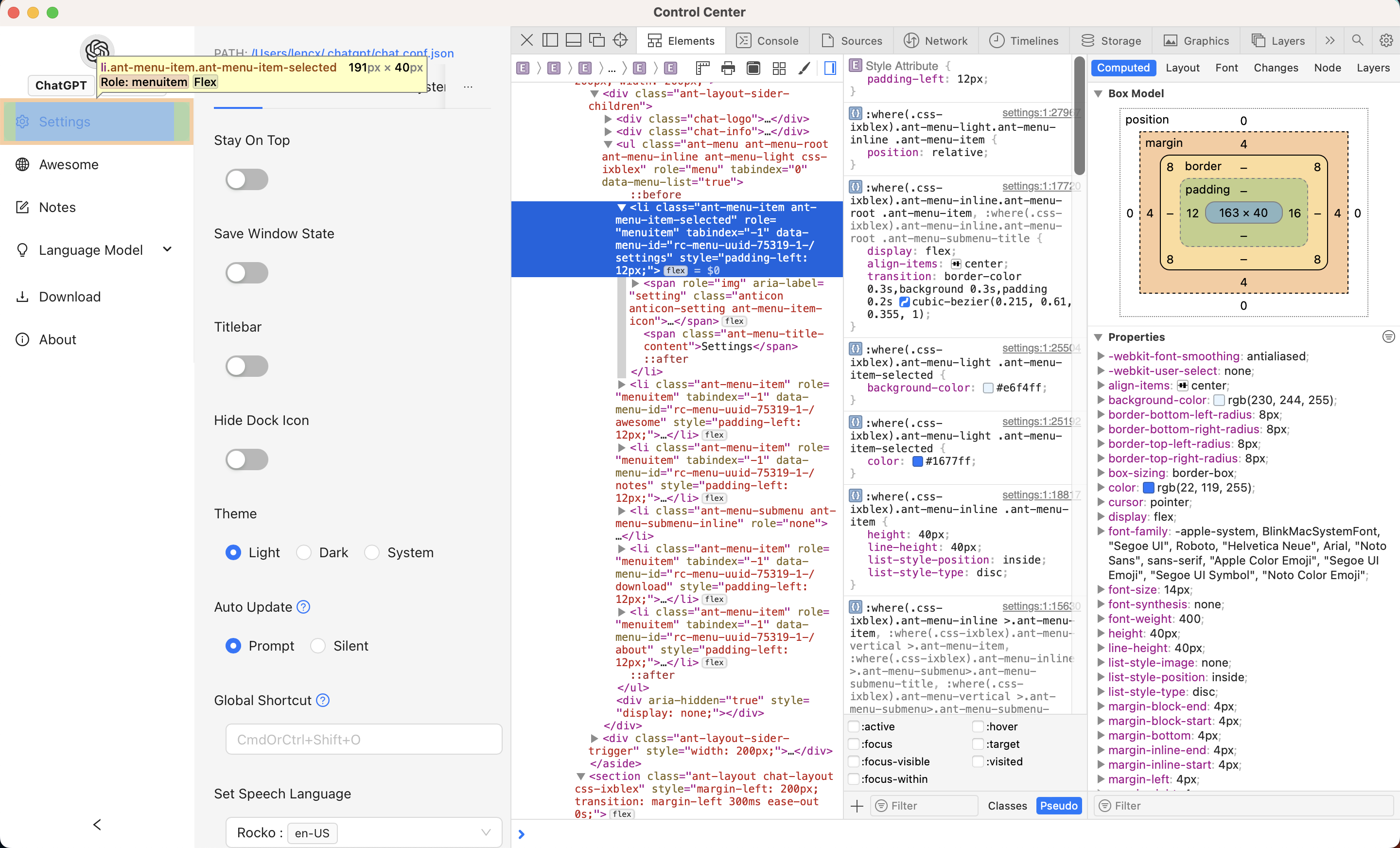Screen dimensions: 1400x848
Task: Open Global Shortcut help icon
Action: pos(323,700)
